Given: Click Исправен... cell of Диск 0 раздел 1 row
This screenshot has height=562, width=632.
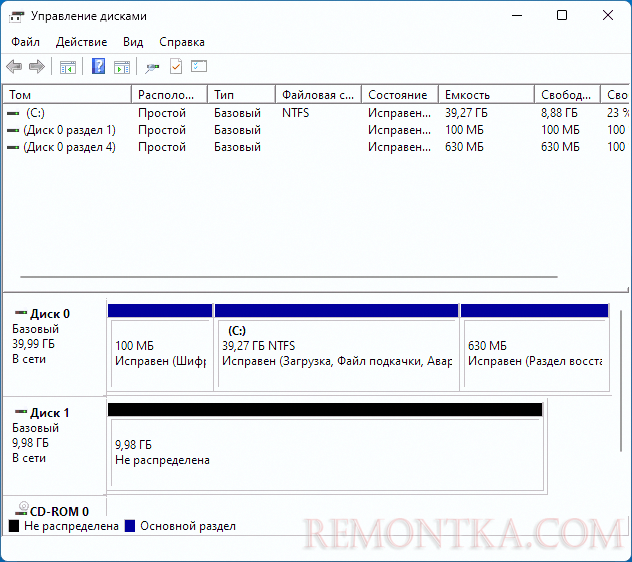Looking at the screenshot, I should [399, 130].
